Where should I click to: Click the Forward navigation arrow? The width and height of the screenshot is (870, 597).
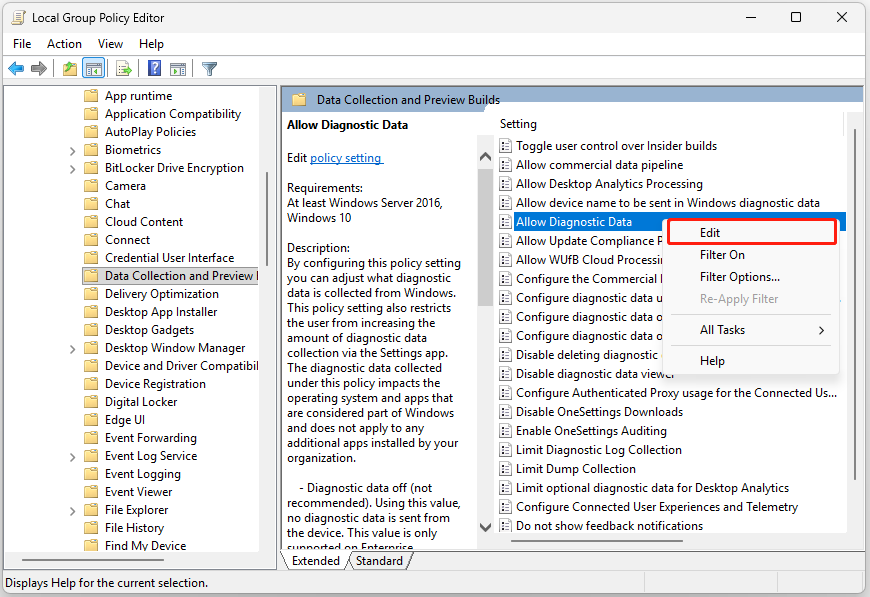[x=39, y=68]
